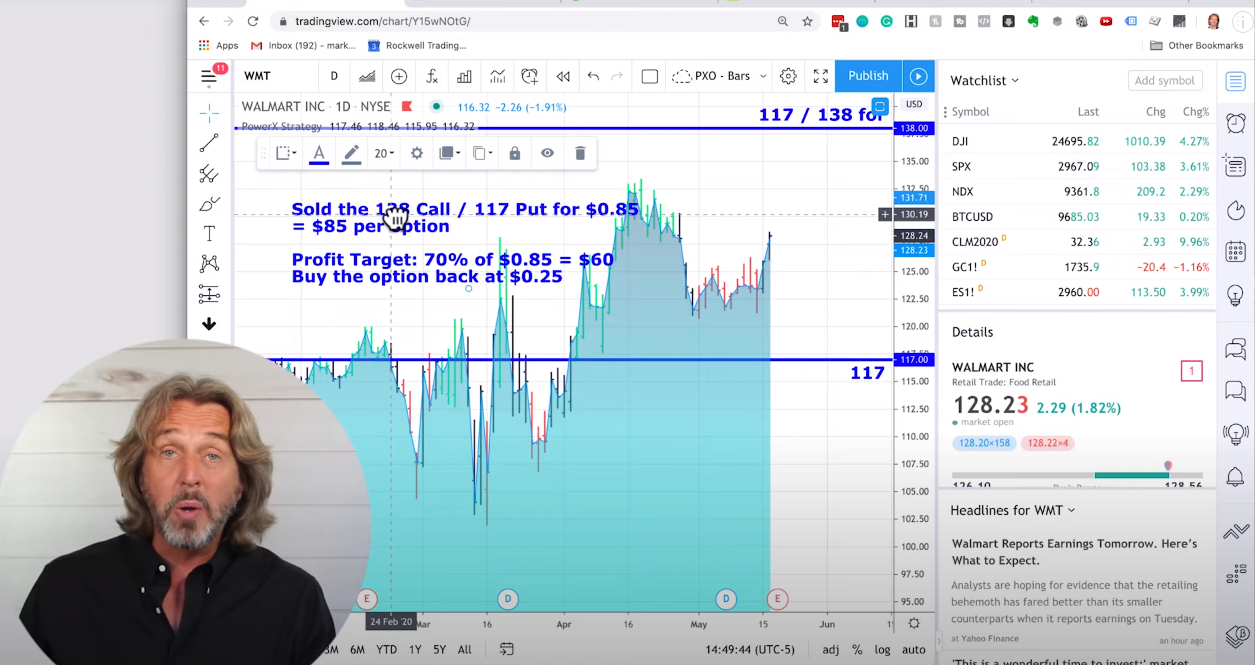Select the Text annotation tool
The width and height of the screenshot is (1255, 665).
pyautogui.click(x=208, y=234)
